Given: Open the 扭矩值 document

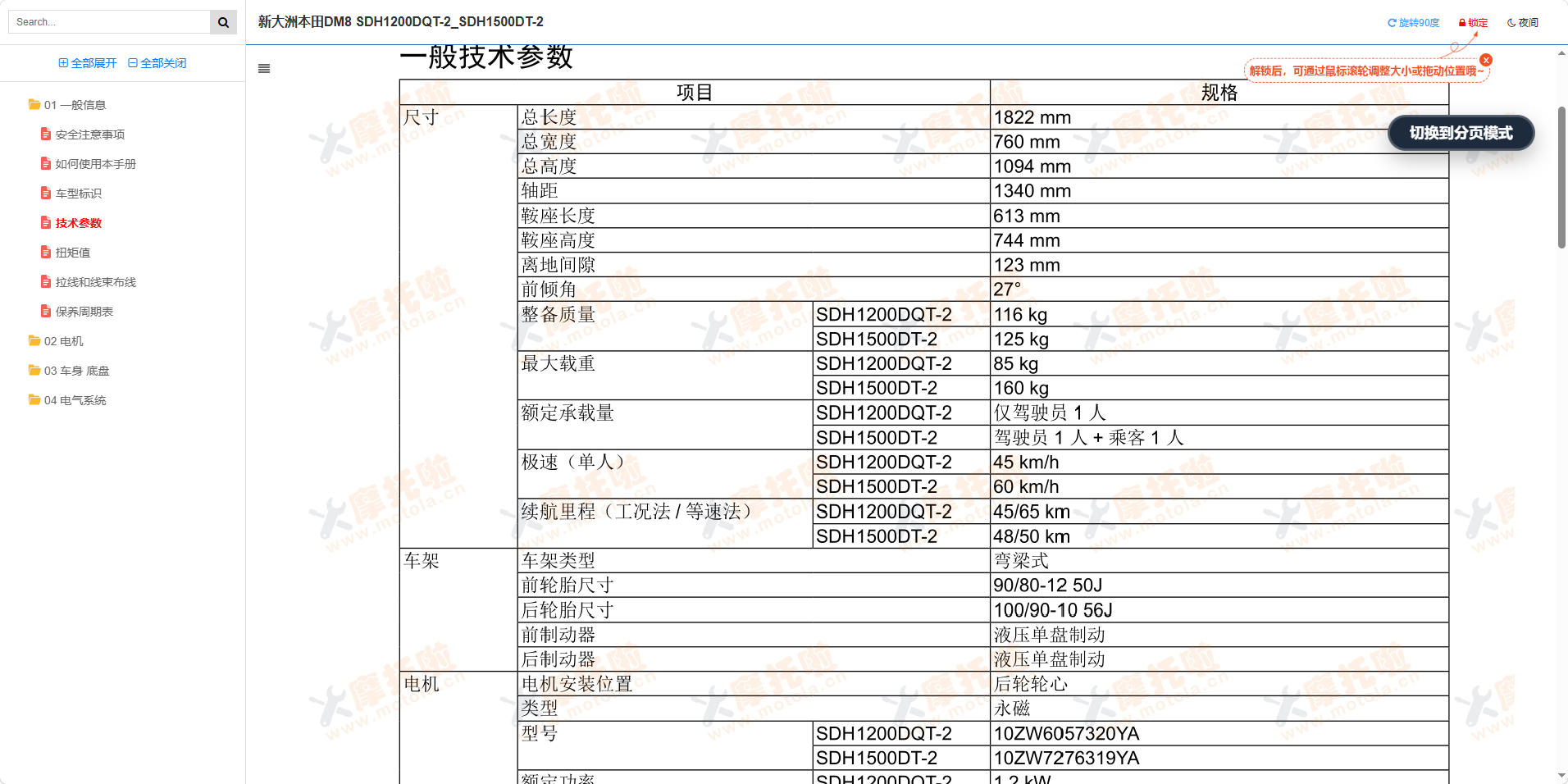Looking at the screenshot, I should point(72,252).
